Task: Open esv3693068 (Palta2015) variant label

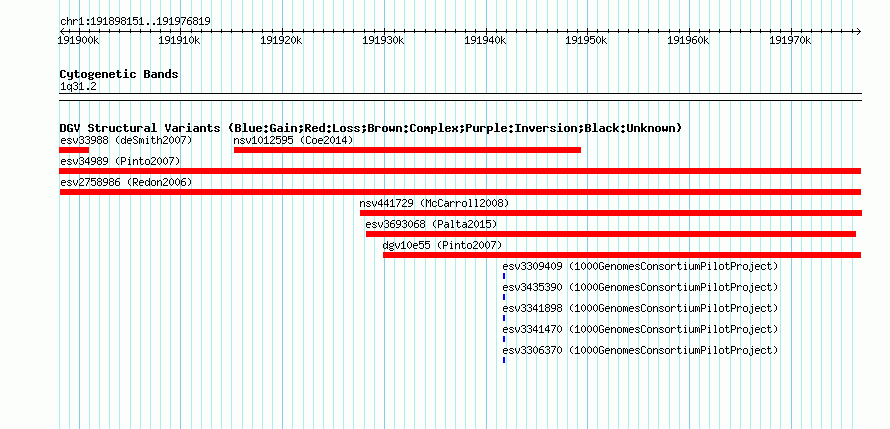Action: [431, 224]
